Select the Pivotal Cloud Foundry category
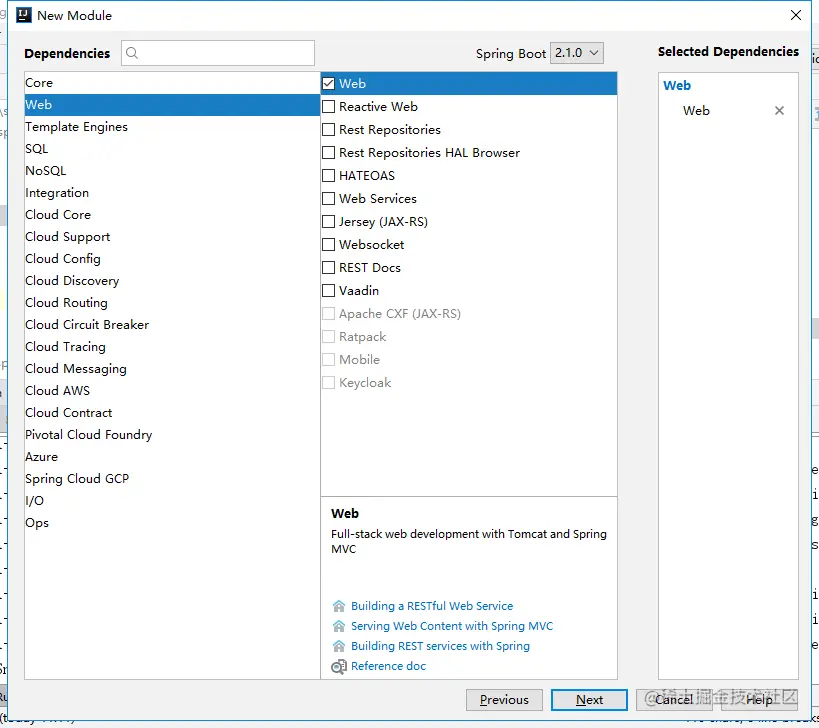 pos(172,435)
